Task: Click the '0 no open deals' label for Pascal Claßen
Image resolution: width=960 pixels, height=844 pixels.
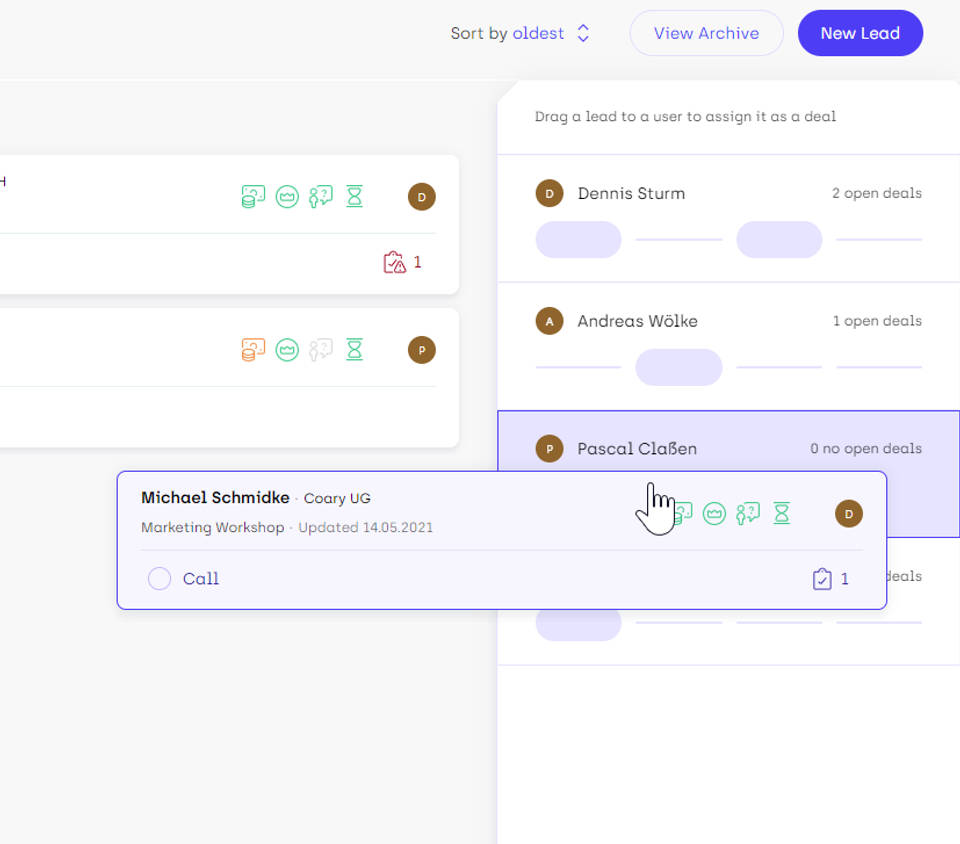Action: click(x=866, y=449)
